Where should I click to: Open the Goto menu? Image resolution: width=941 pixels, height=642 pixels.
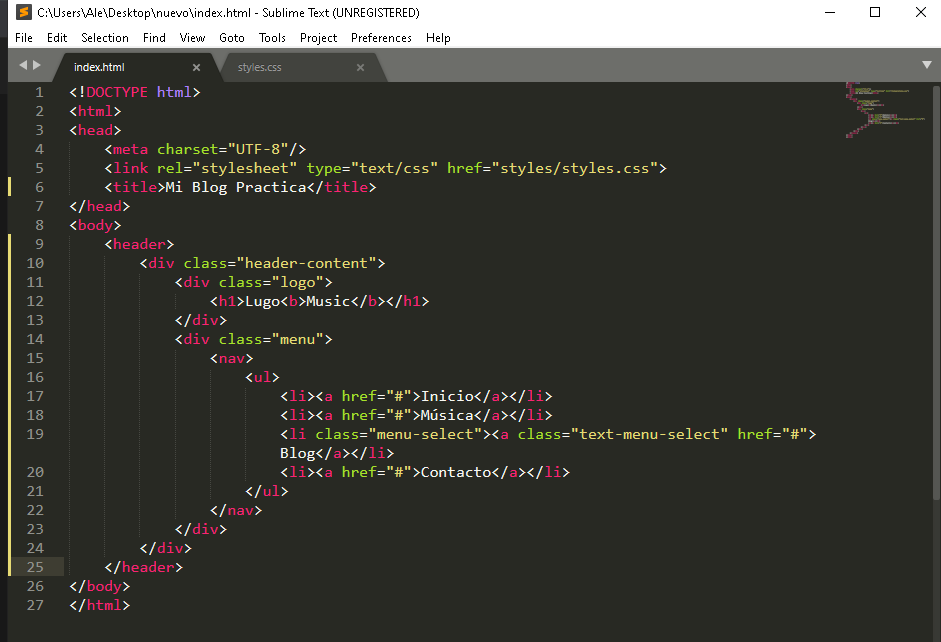point(232,38)
